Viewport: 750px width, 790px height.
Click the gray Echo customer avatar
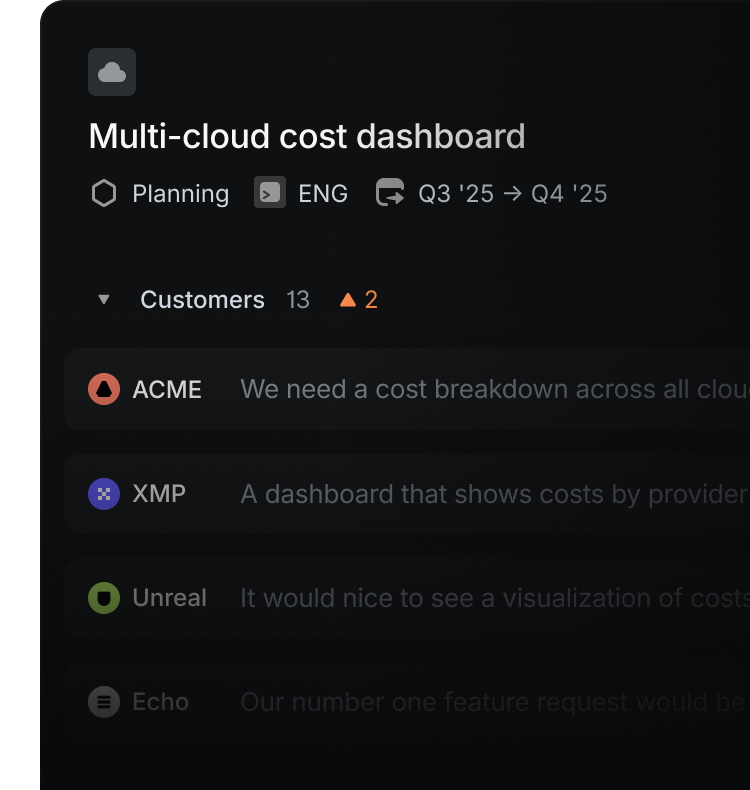coord(104,702)
